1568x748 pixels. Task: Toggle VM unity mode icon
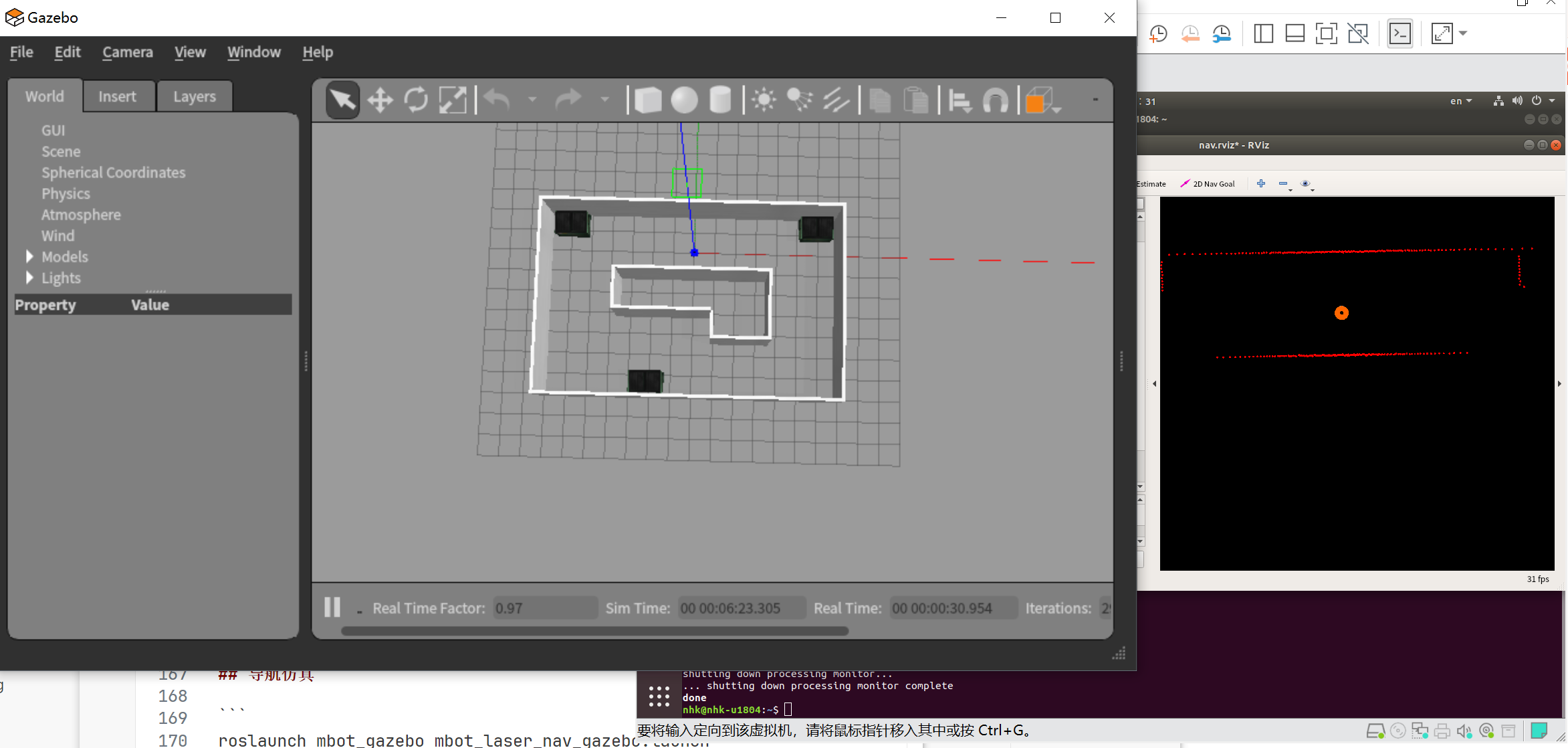[x=1358, y=33]
